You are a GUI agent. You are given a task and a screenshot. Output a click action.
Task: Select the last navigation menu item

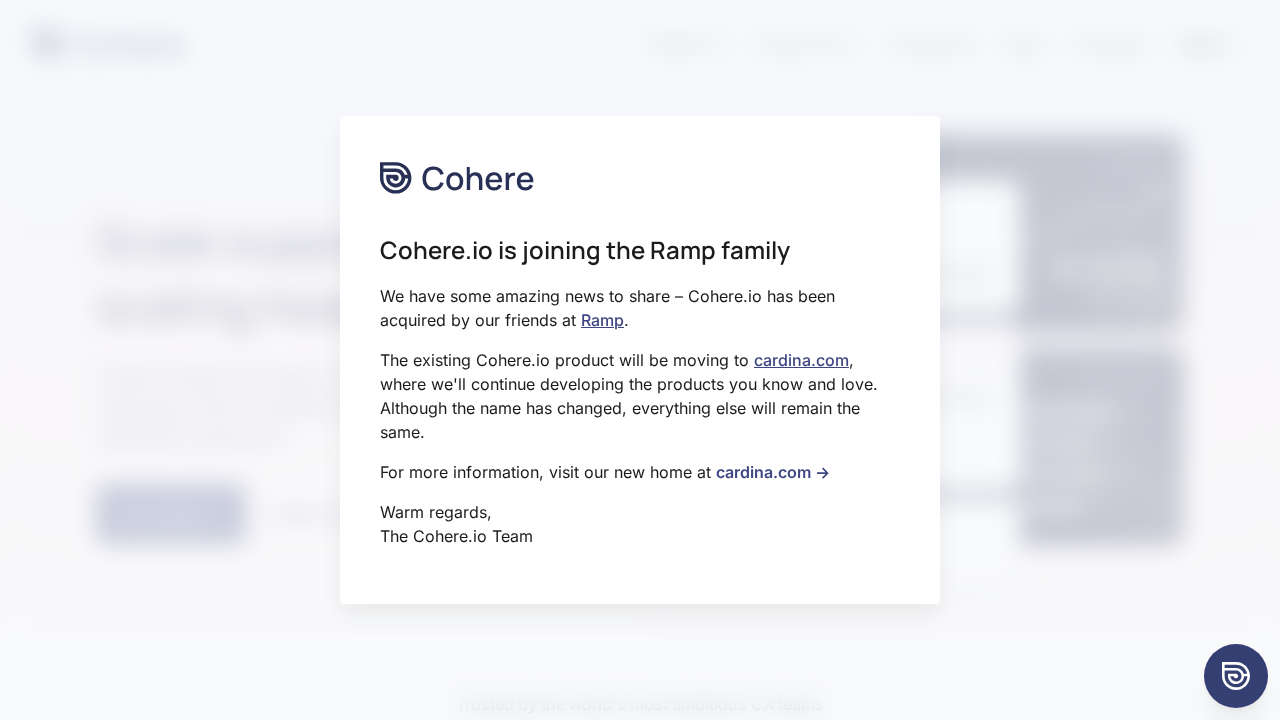tap(1204, 45)
